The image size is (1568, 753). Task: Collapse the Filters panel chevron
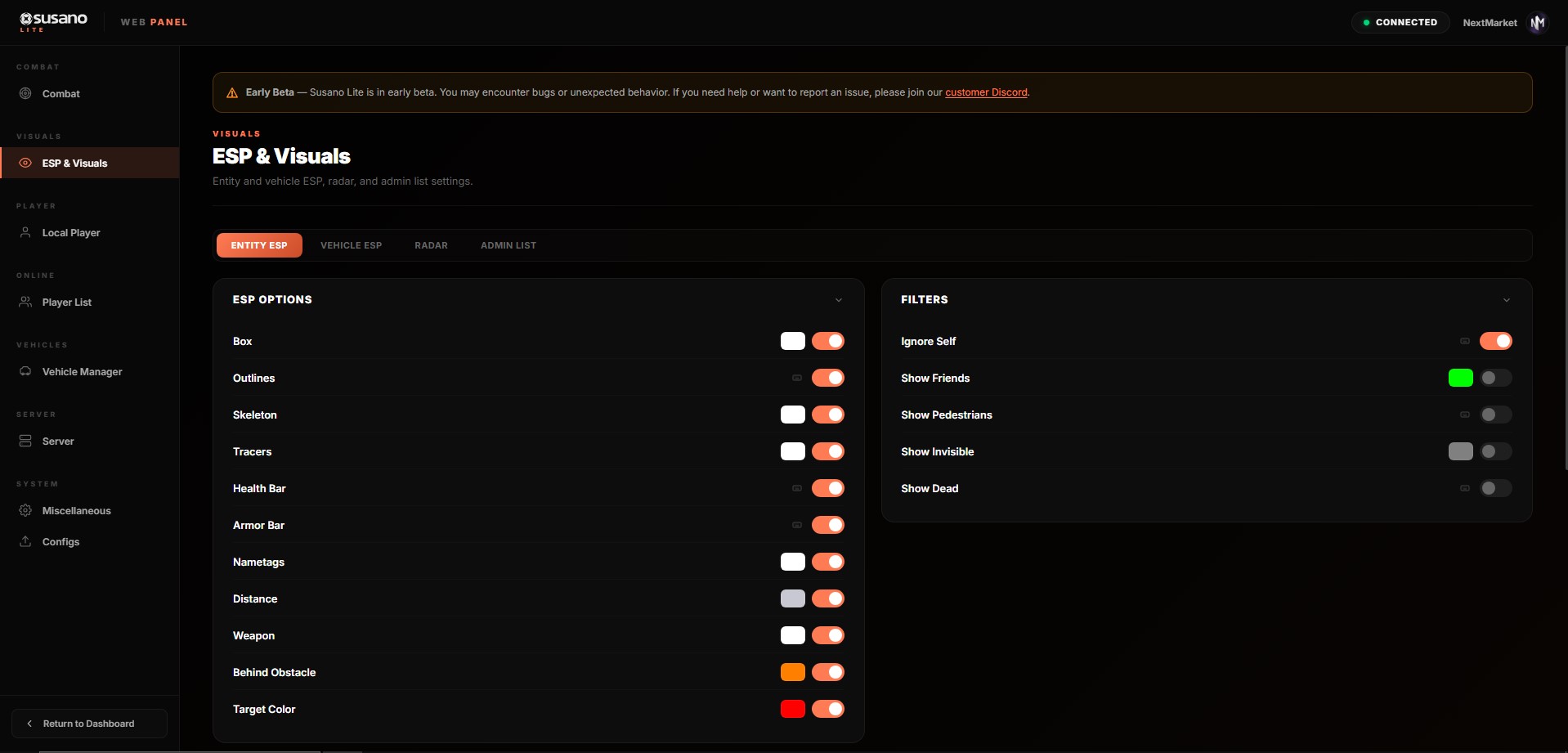1507,300
